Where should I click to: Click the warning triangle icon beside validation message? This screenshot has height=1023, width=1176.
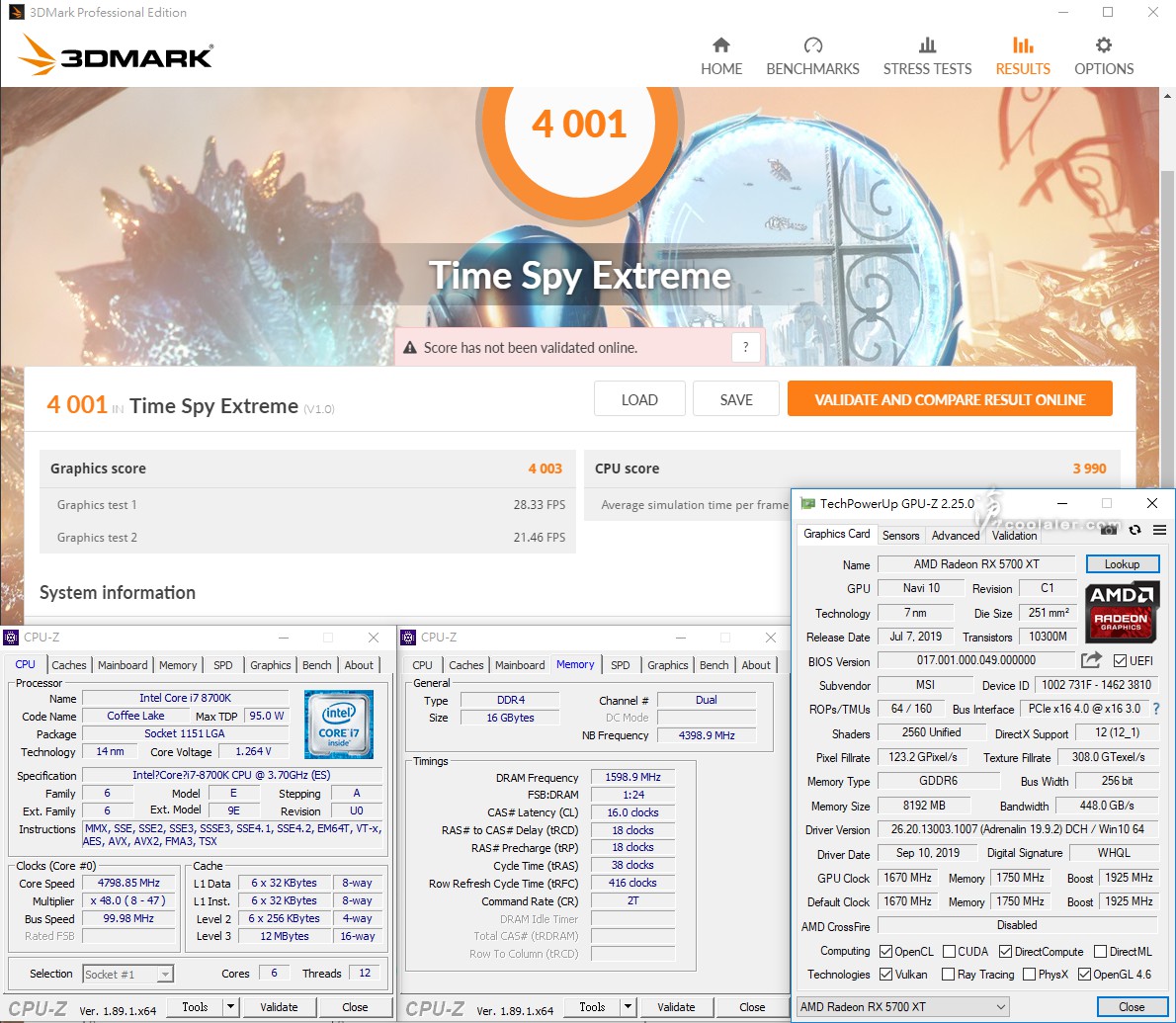[x=409, y=348]
